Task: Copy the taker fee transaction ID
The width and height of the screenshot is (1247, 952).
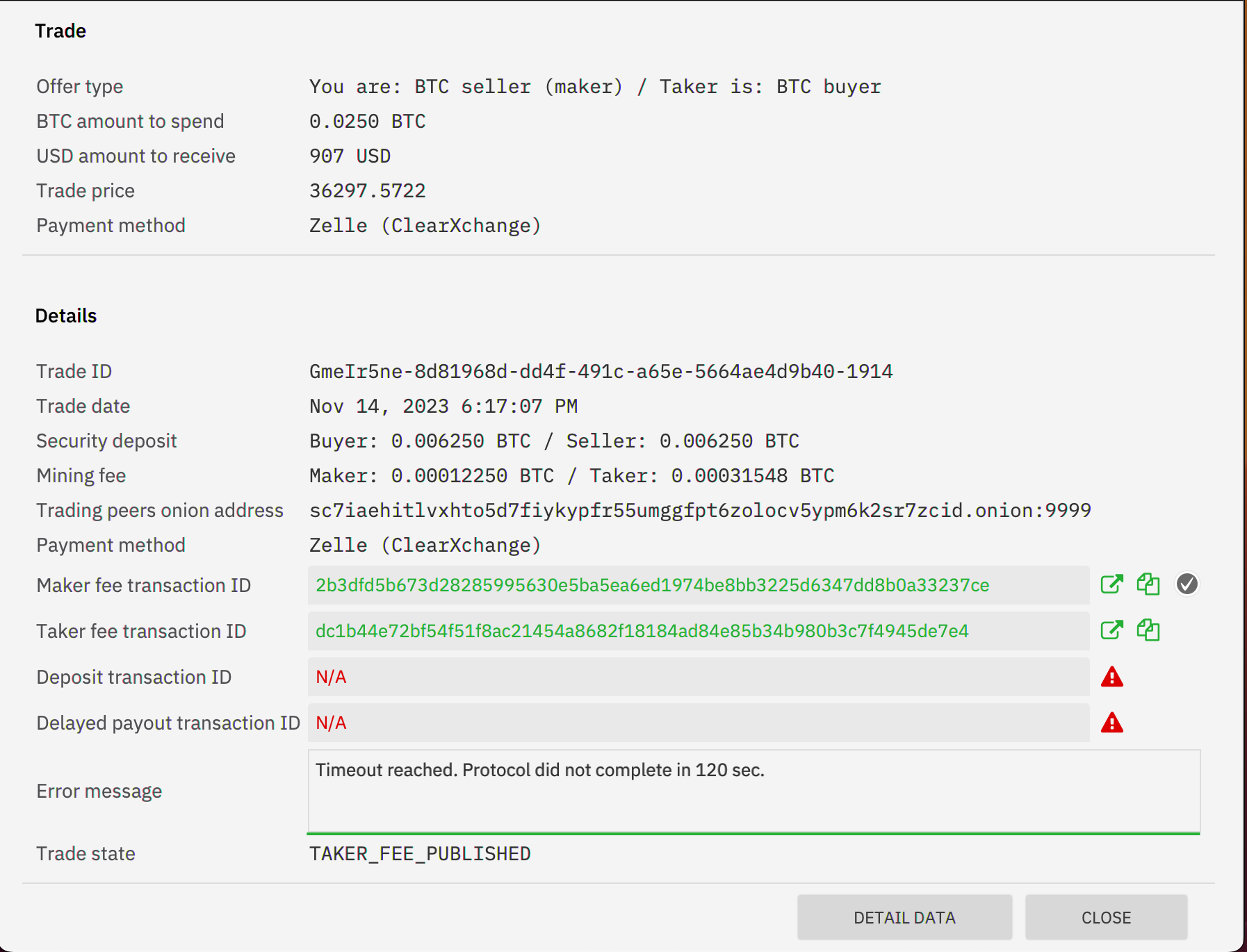Action: (1148, 630)
